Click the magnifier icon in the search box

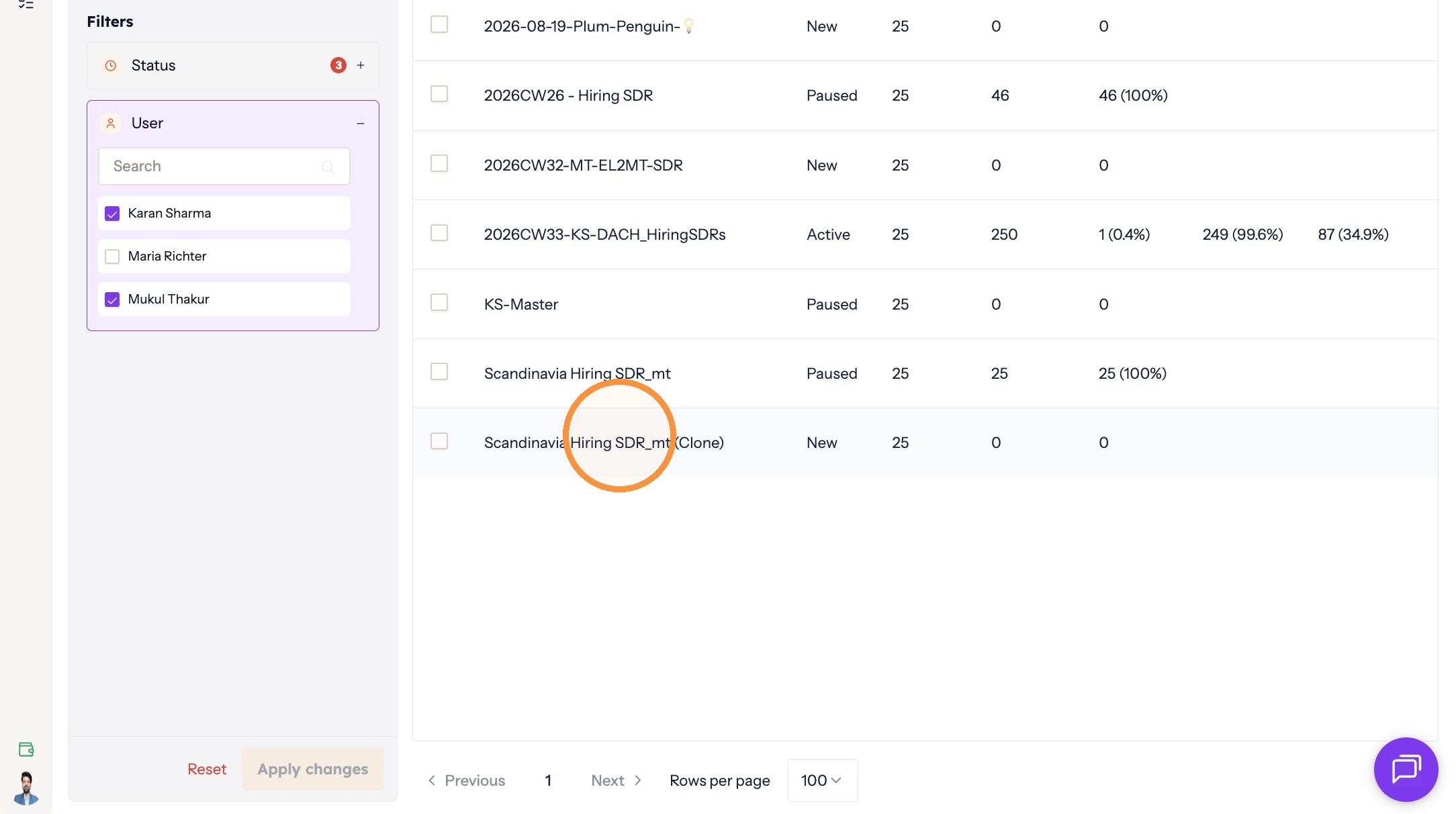tap(327, 167)
